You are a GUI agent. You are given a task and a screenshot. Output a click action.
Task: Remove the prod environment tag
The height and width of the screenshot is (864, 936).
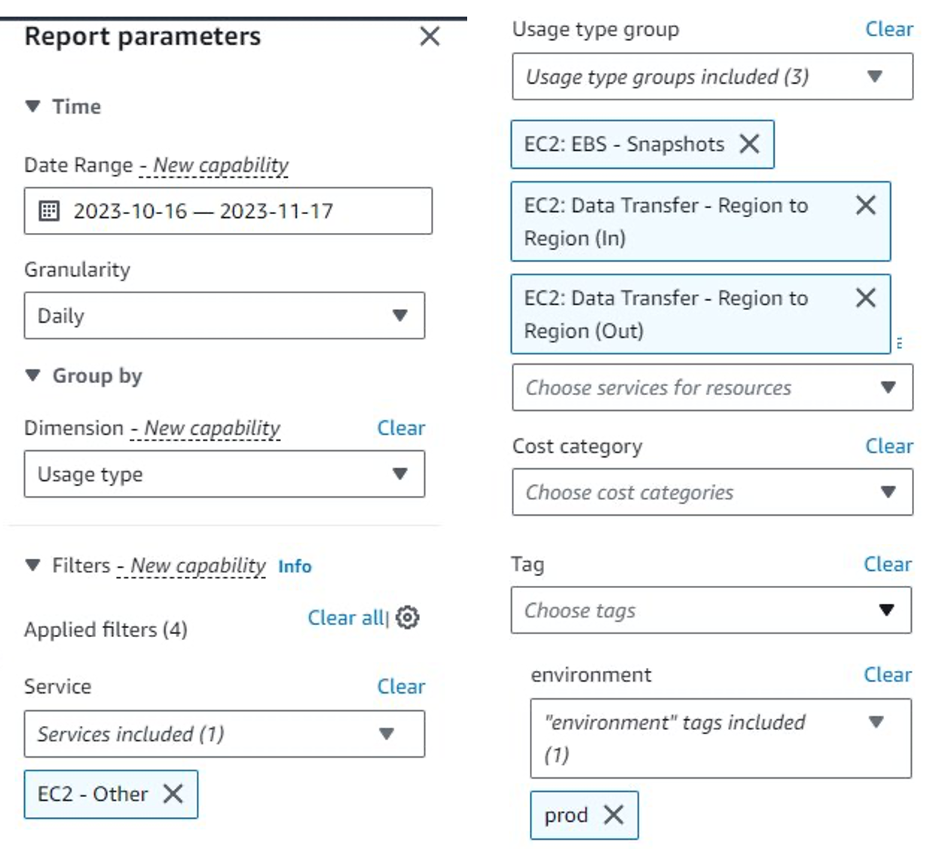615,815
